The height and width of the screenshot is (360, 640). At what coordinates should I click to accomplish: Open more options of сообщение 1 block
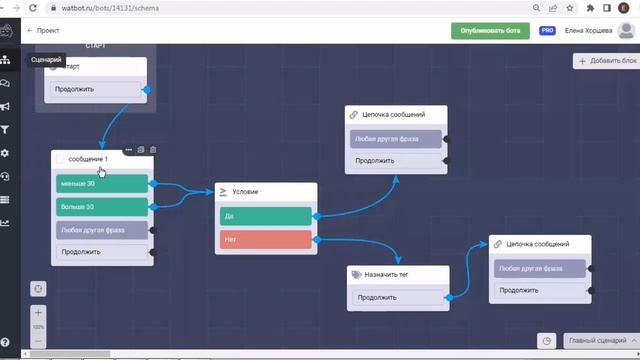point(129,150)
